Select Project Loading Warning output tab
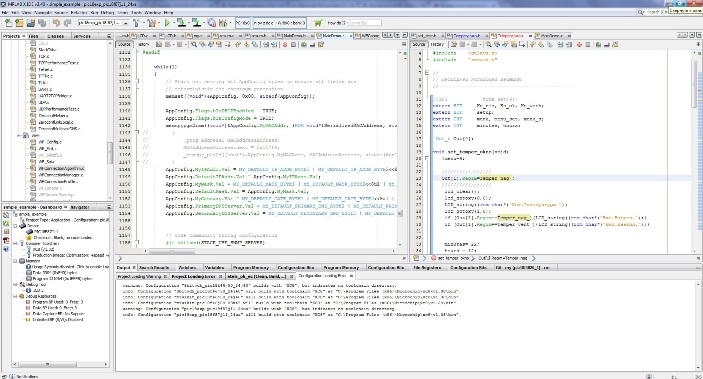 click(139, 276)
